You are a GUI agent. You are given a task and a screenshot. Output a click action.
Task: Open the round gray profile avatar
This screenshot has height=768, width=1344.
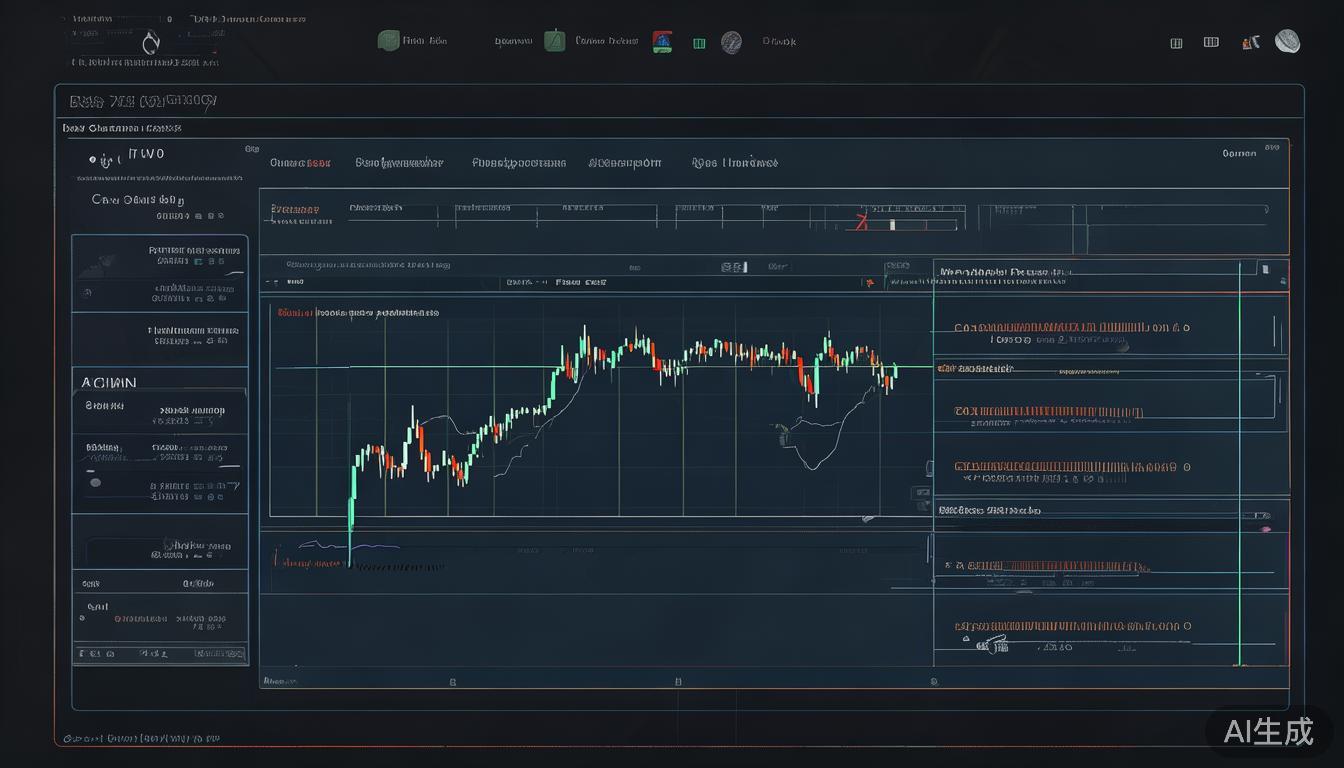click(1287, 42)
